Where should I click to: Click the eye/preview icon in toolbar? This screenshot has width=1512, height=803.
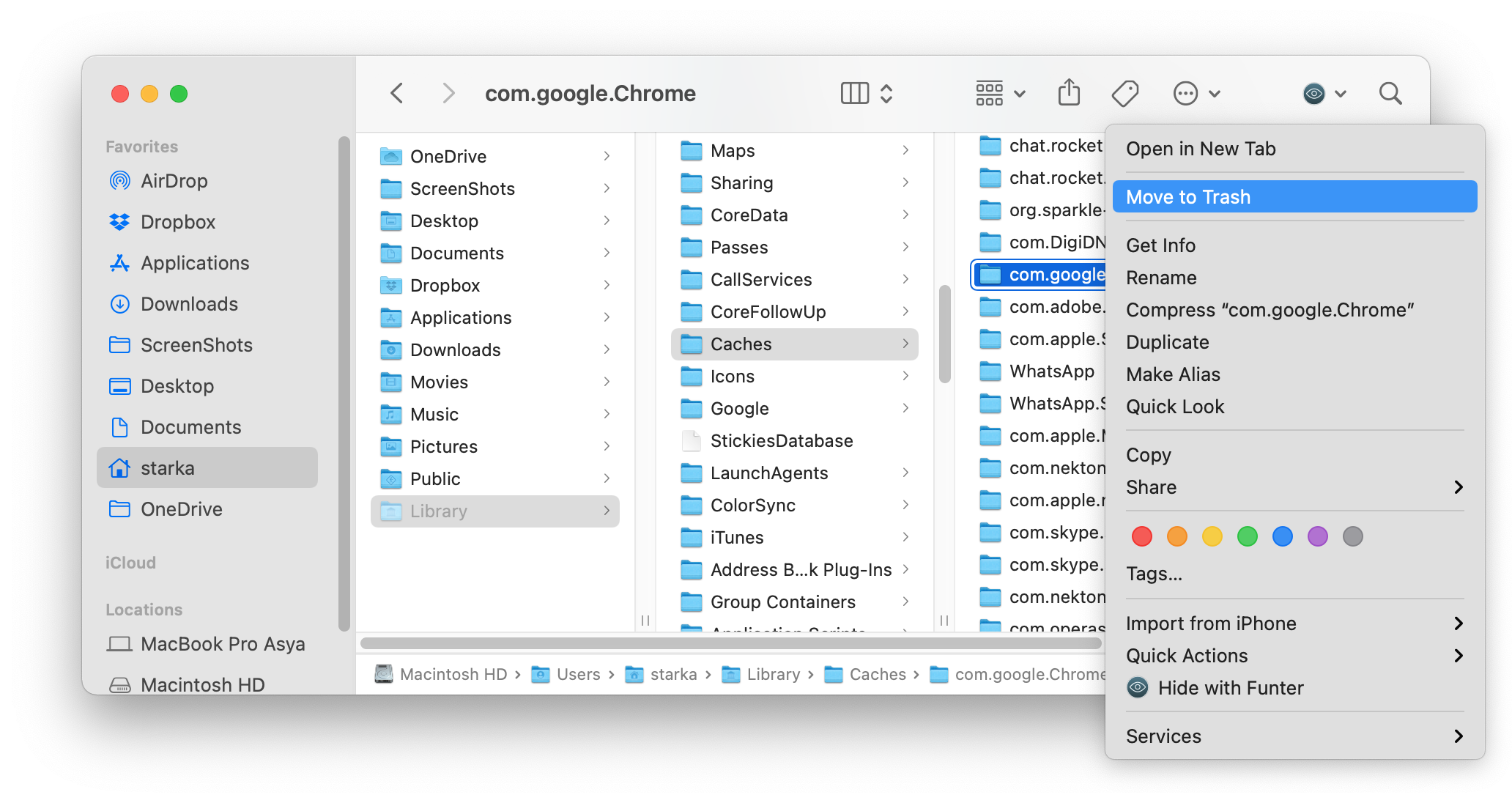point(1311,93)
